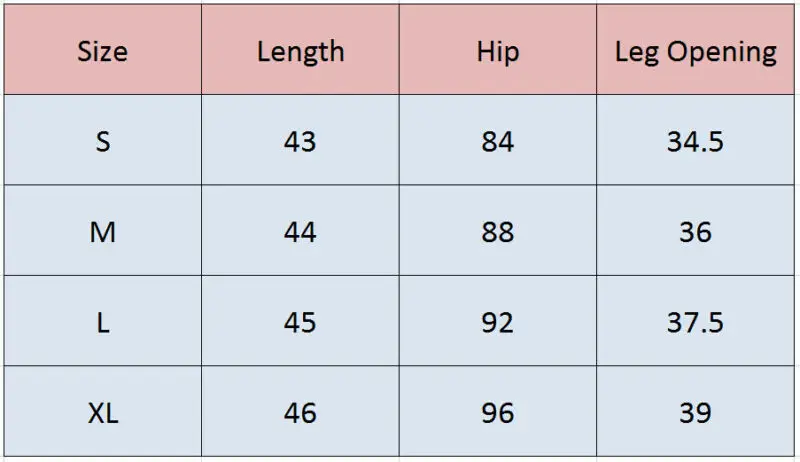Click the Size column header

pyautogui.click(x=102, y=52)
